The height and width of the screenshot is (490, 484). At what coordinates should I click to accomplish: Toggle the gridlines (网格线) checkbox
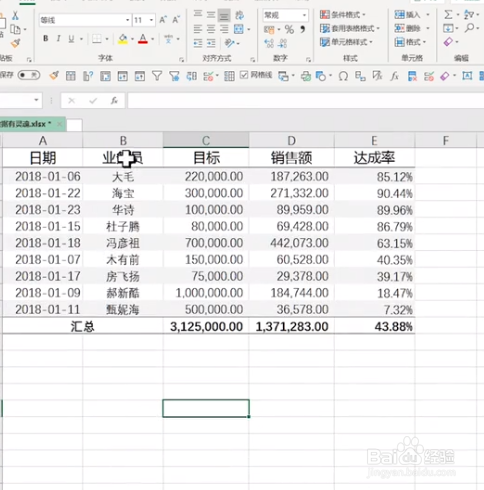coord(244,75)
